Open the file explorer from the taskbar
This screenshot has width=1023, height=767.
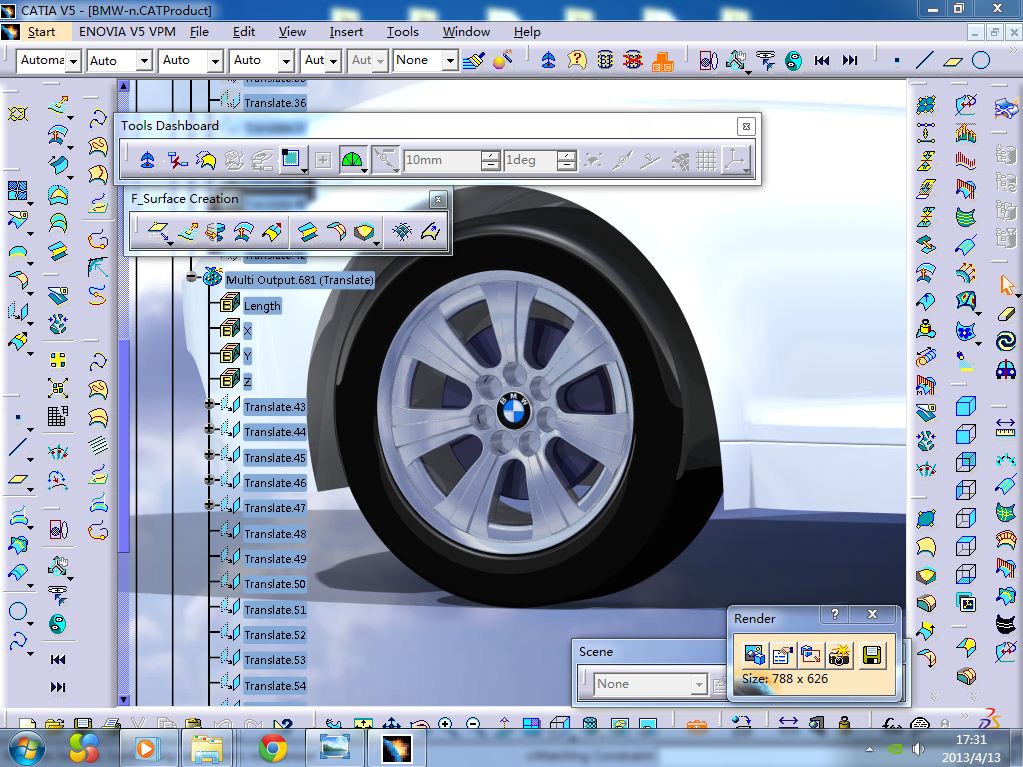point(207,748)
